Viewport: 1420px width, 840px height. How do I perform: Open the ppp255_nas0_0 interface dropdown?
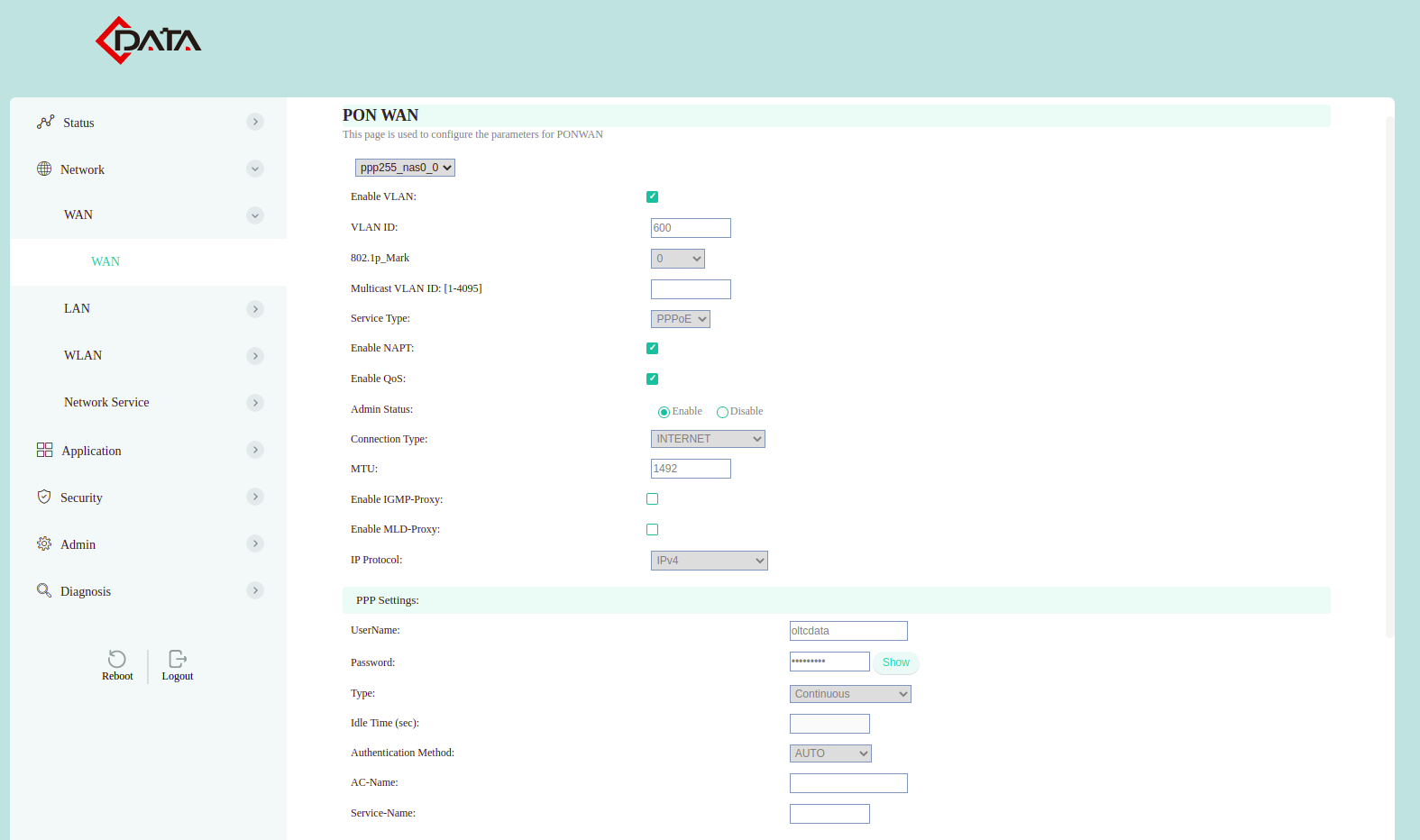click(x=405, y=168)
